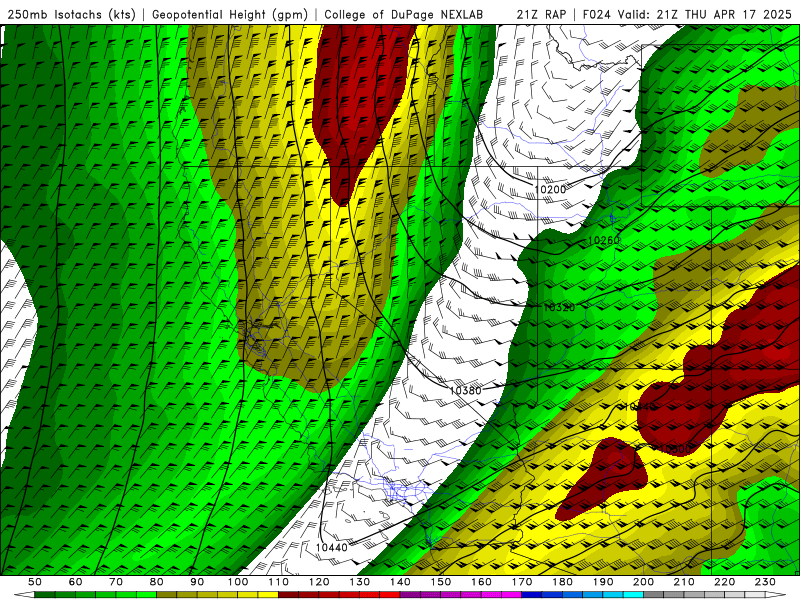Click the 60 value on the color scale
This screenshot has height=600, width=800.
[75, 582]
